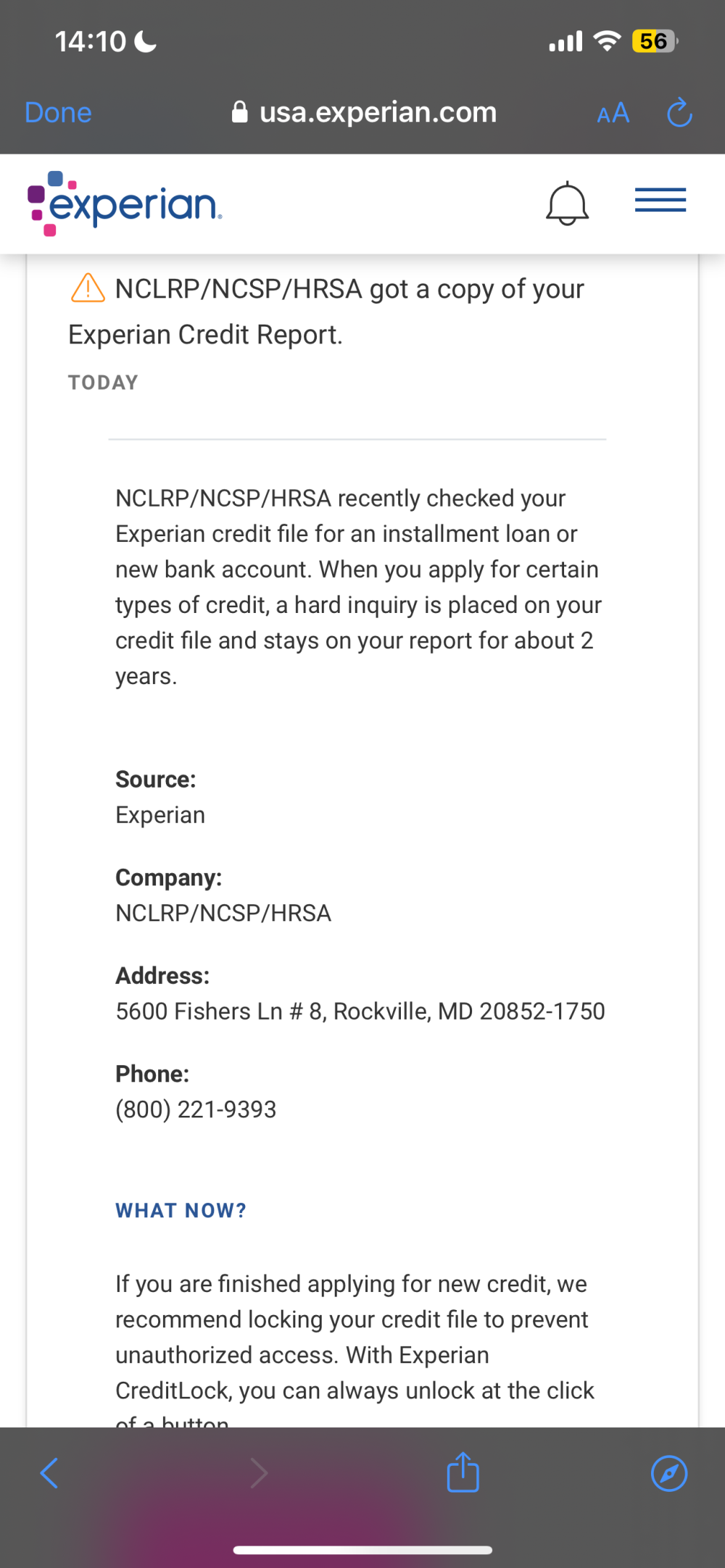Viewport: 725px width, 1568px height.
Task: Tap the orange warning triangle icon
Action: pos(88,288)
